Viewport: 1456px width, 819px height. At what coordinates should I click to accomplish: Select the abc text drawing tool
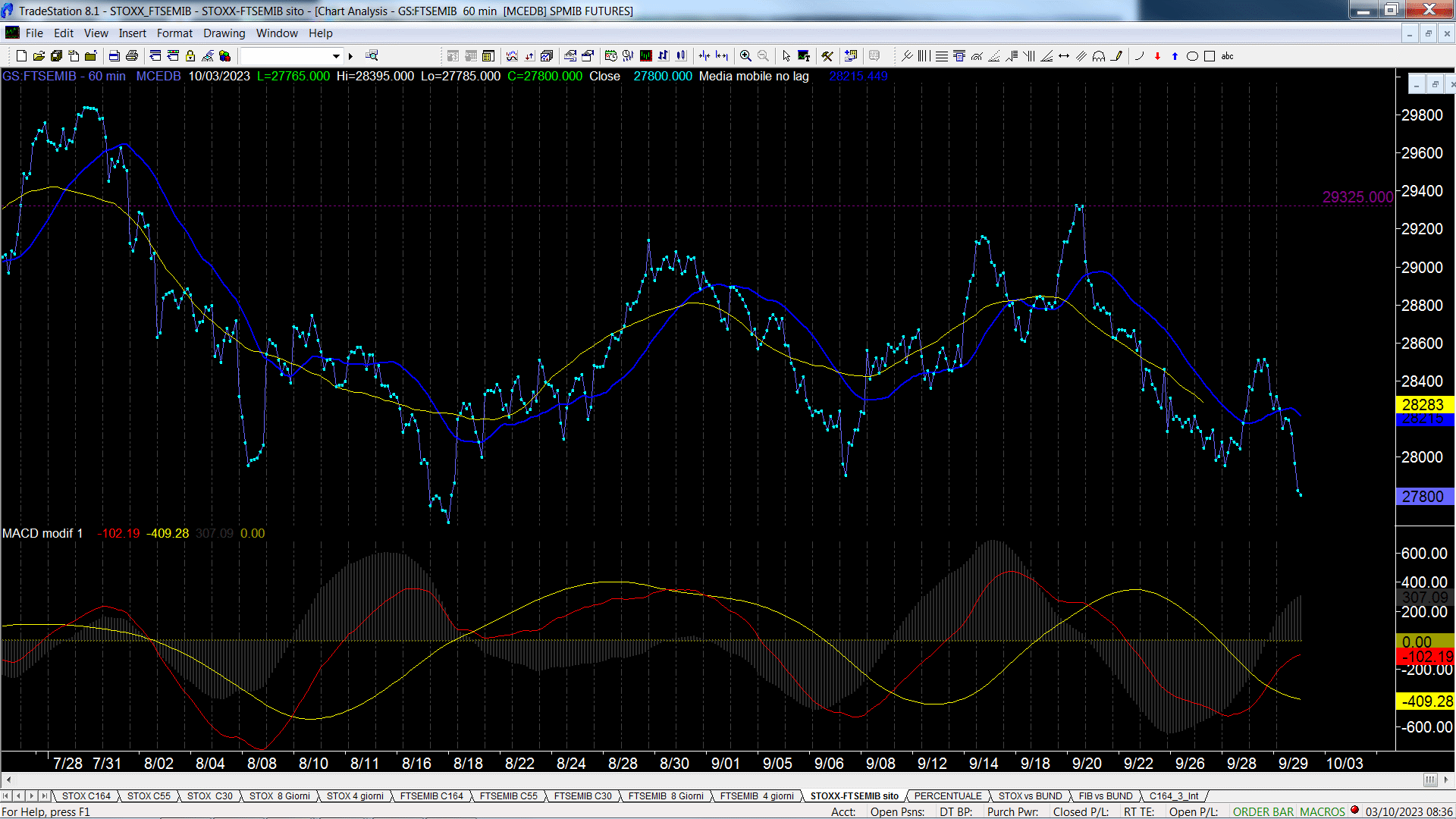click(1228, 56)
